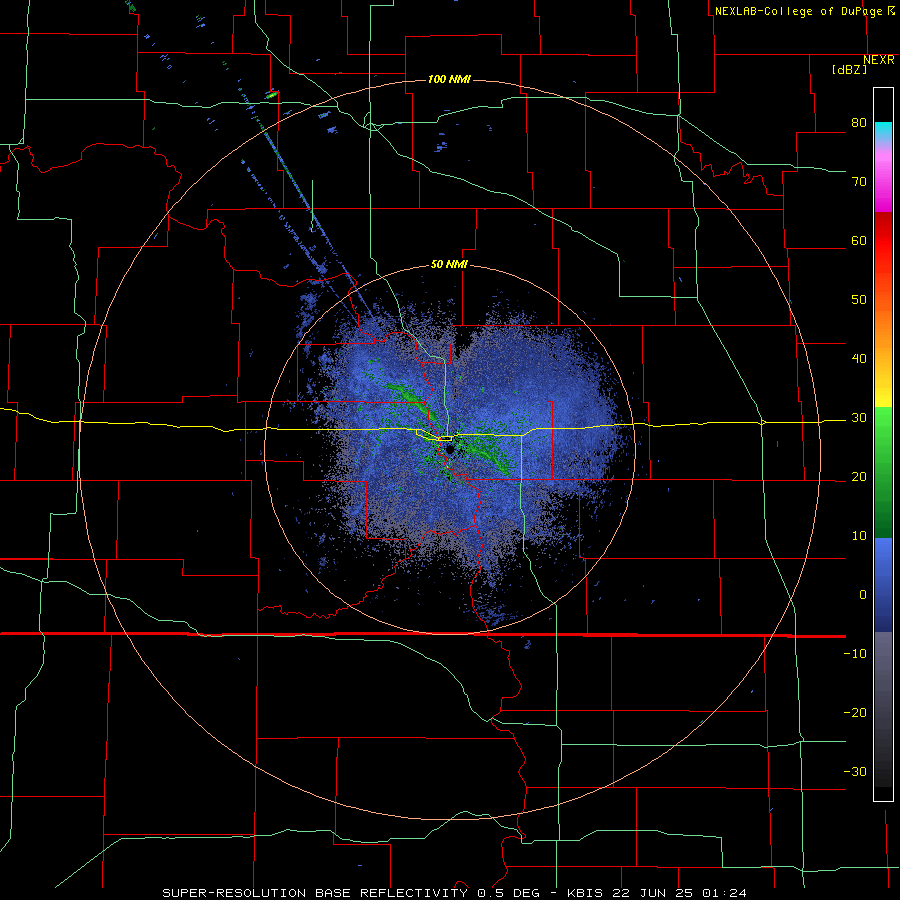Click the 22 JUN 25 01:24 timestamp
The height and width of the screenshot is (900, 900).
pos(681,893)
